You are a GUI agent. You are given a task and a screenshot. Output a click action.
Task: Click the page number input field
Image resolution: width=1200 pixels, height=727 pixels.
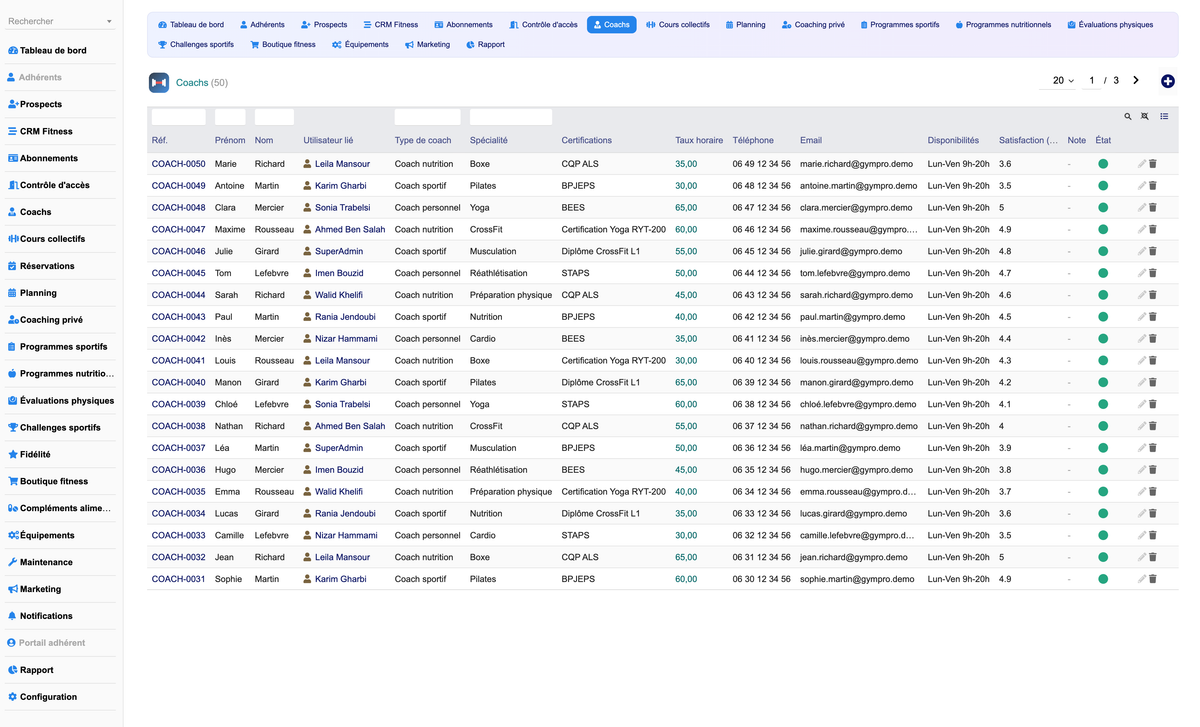coord(1092,81)
